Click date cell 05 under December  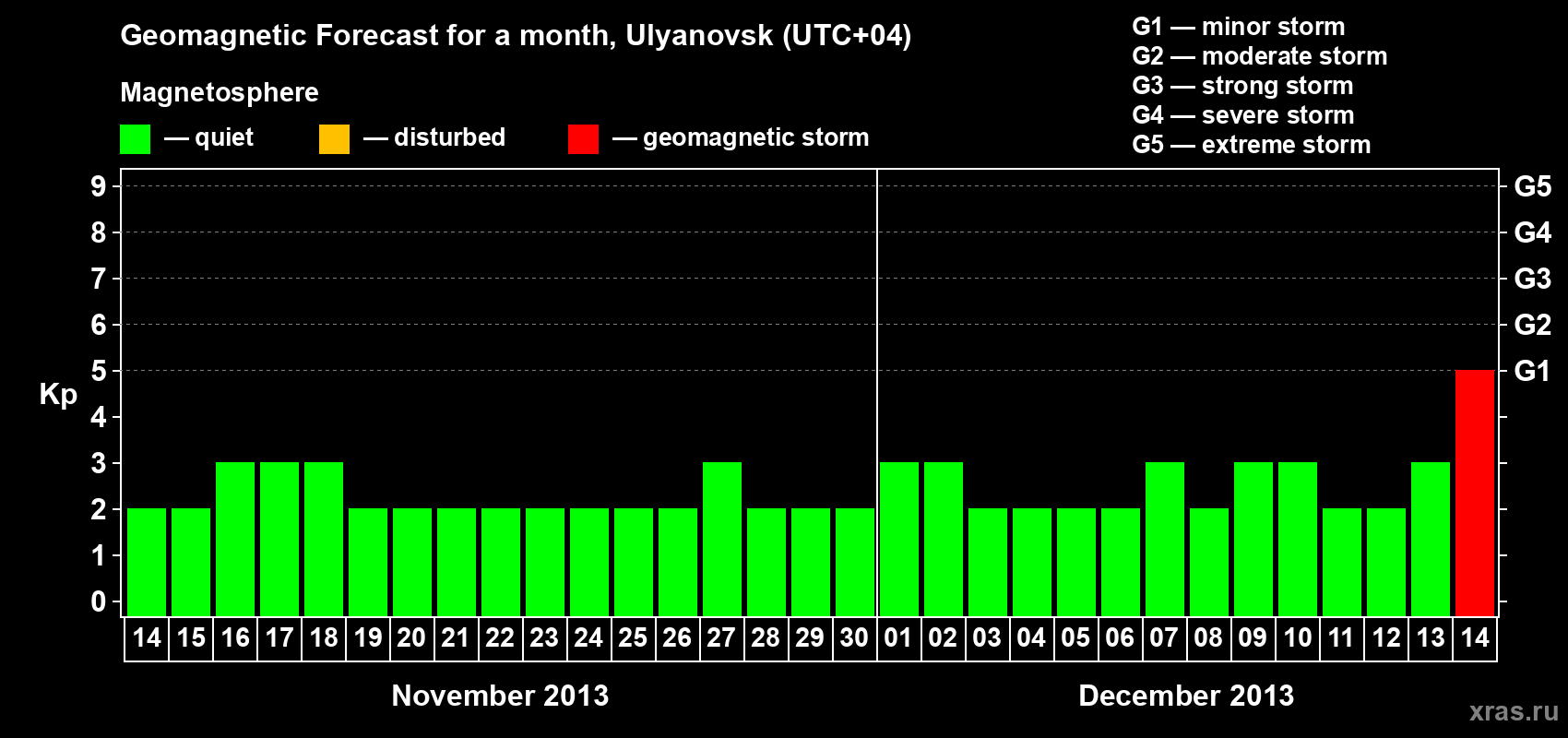1076,638
